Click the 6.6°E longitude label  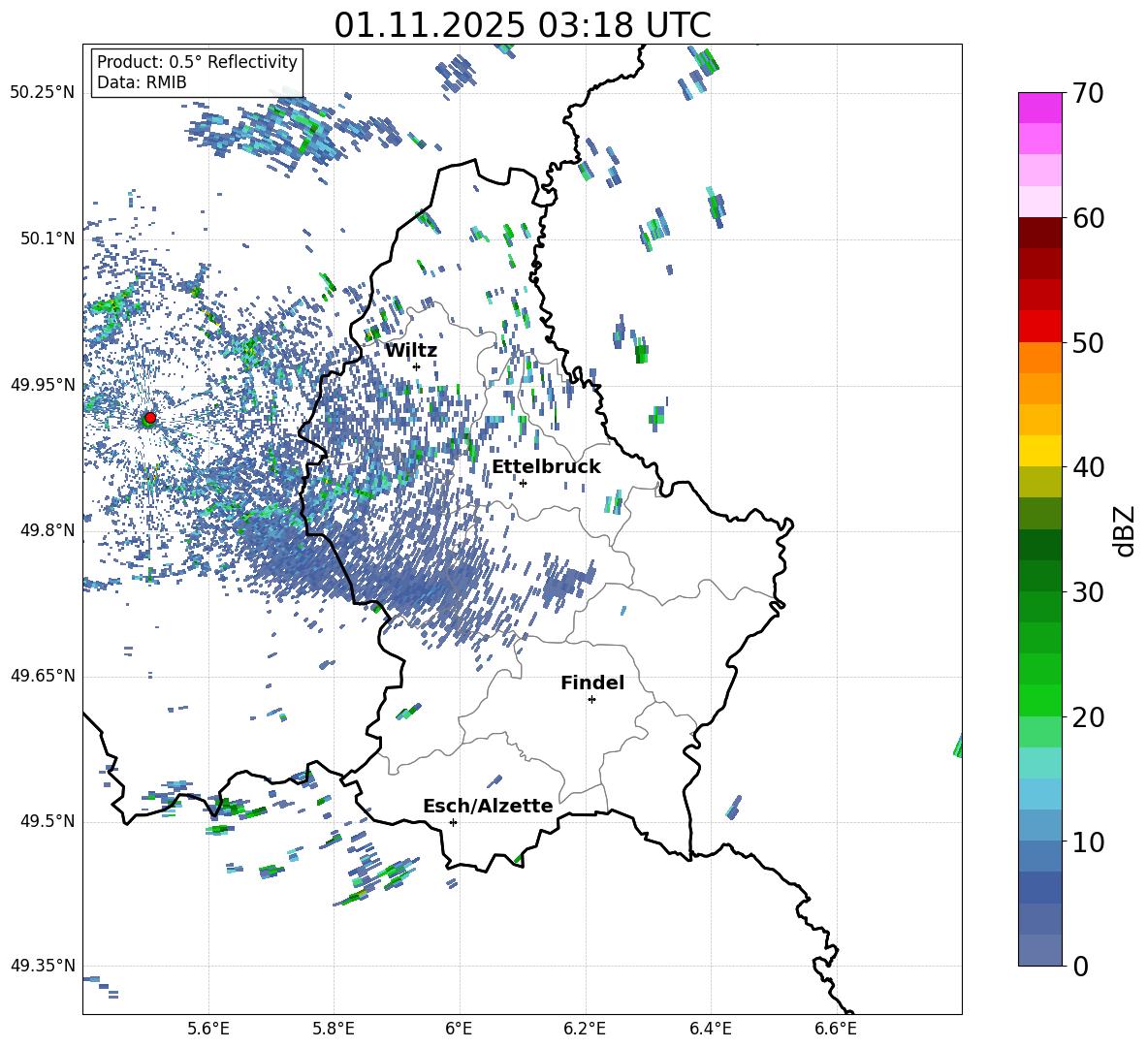pyautogui.click(x=836, y=1029)
